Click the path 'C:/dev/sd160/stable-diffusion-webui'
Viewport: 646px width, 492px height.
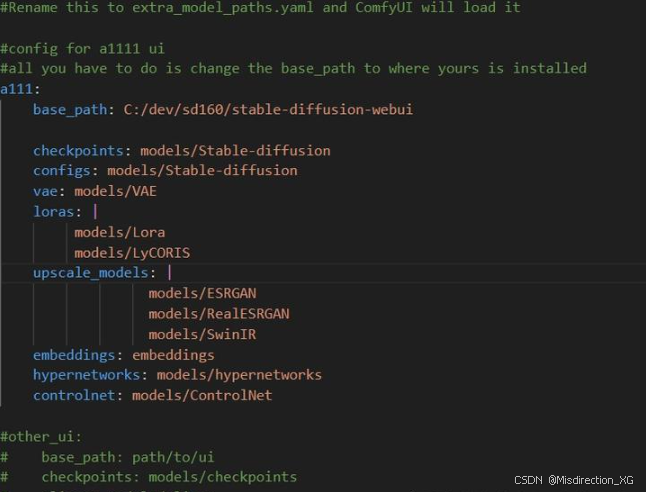coord(268,110)
